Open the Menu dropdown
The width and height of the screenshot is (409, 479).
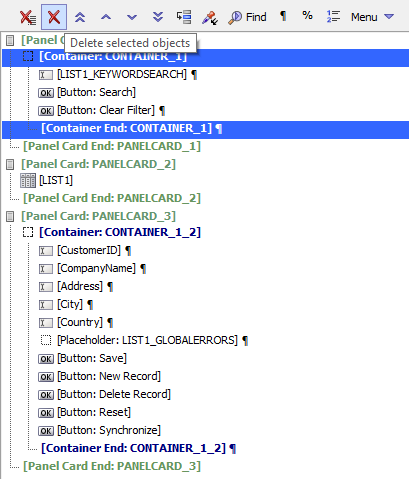point(372,17)
